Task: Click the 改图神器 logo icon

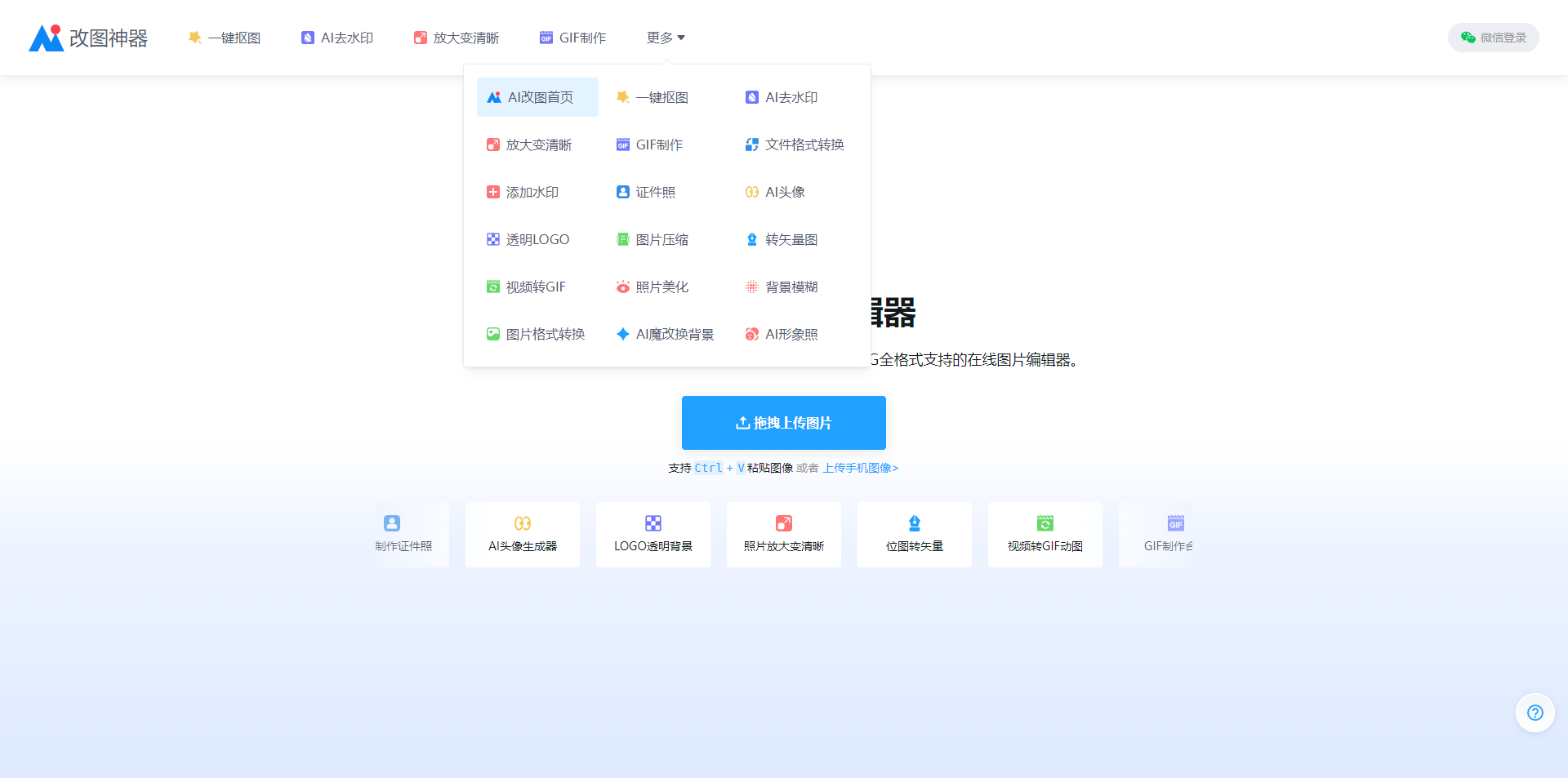Action: pyautogui.click(x=47, y=38)
